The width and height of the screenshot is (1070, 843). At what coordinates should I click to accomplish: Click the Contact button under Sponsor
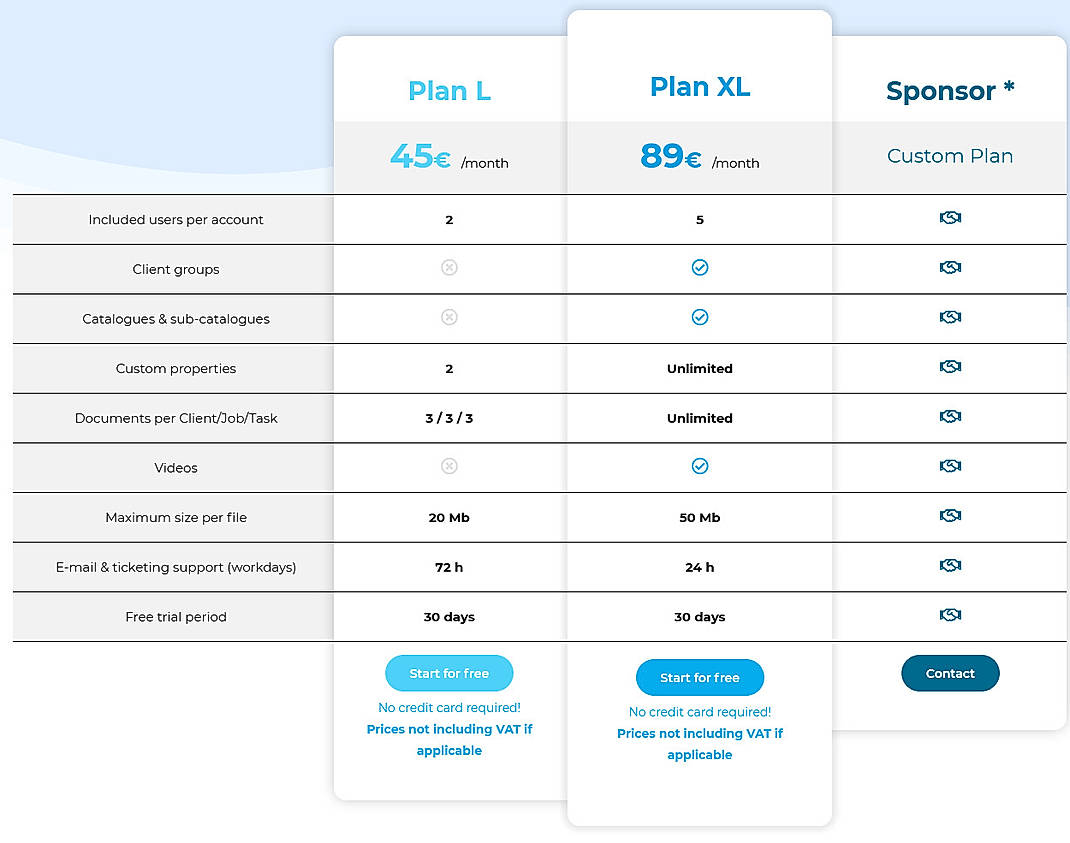coord(950,673)
